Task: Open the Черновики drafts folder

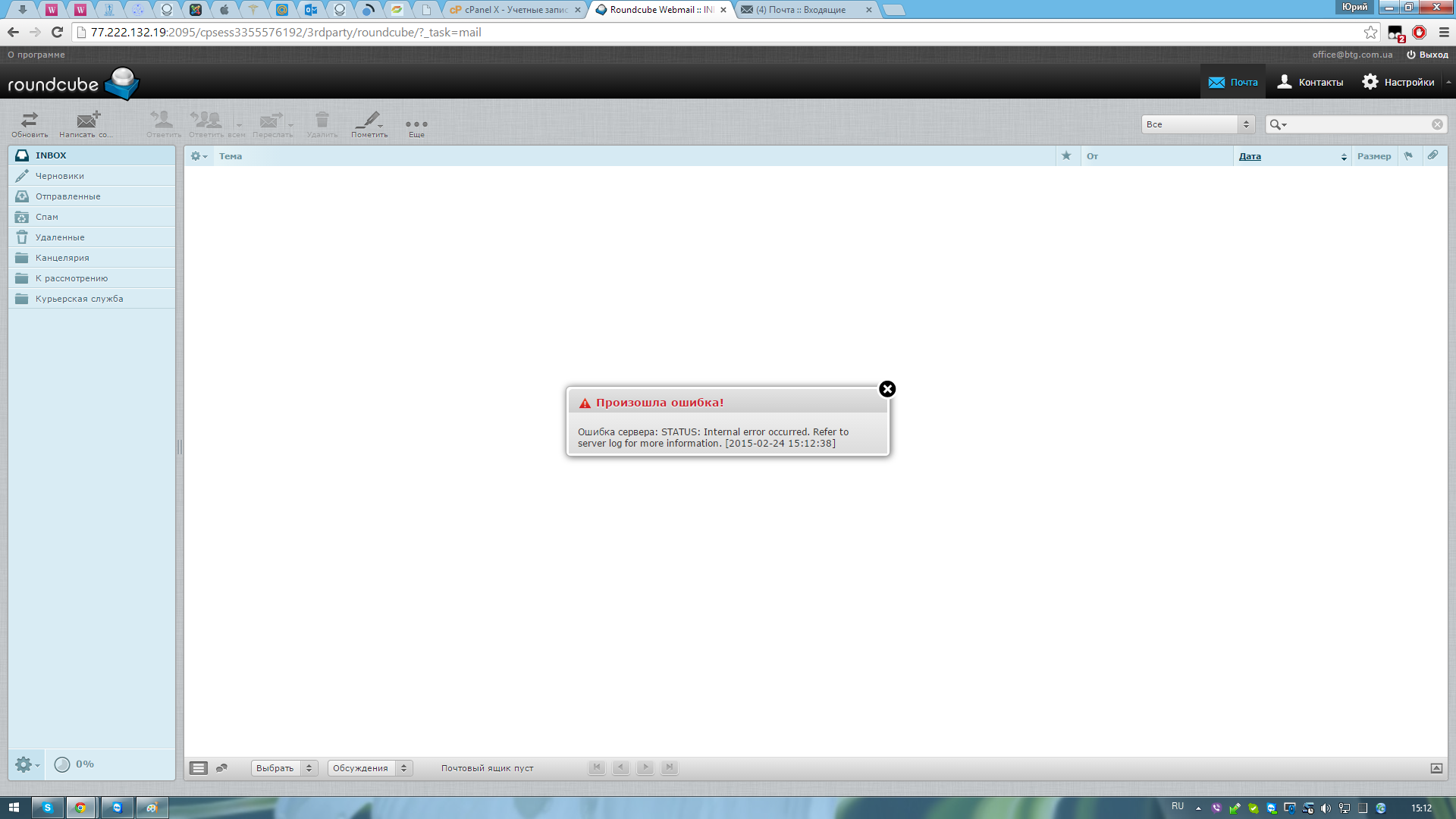Action: (60, 176)
